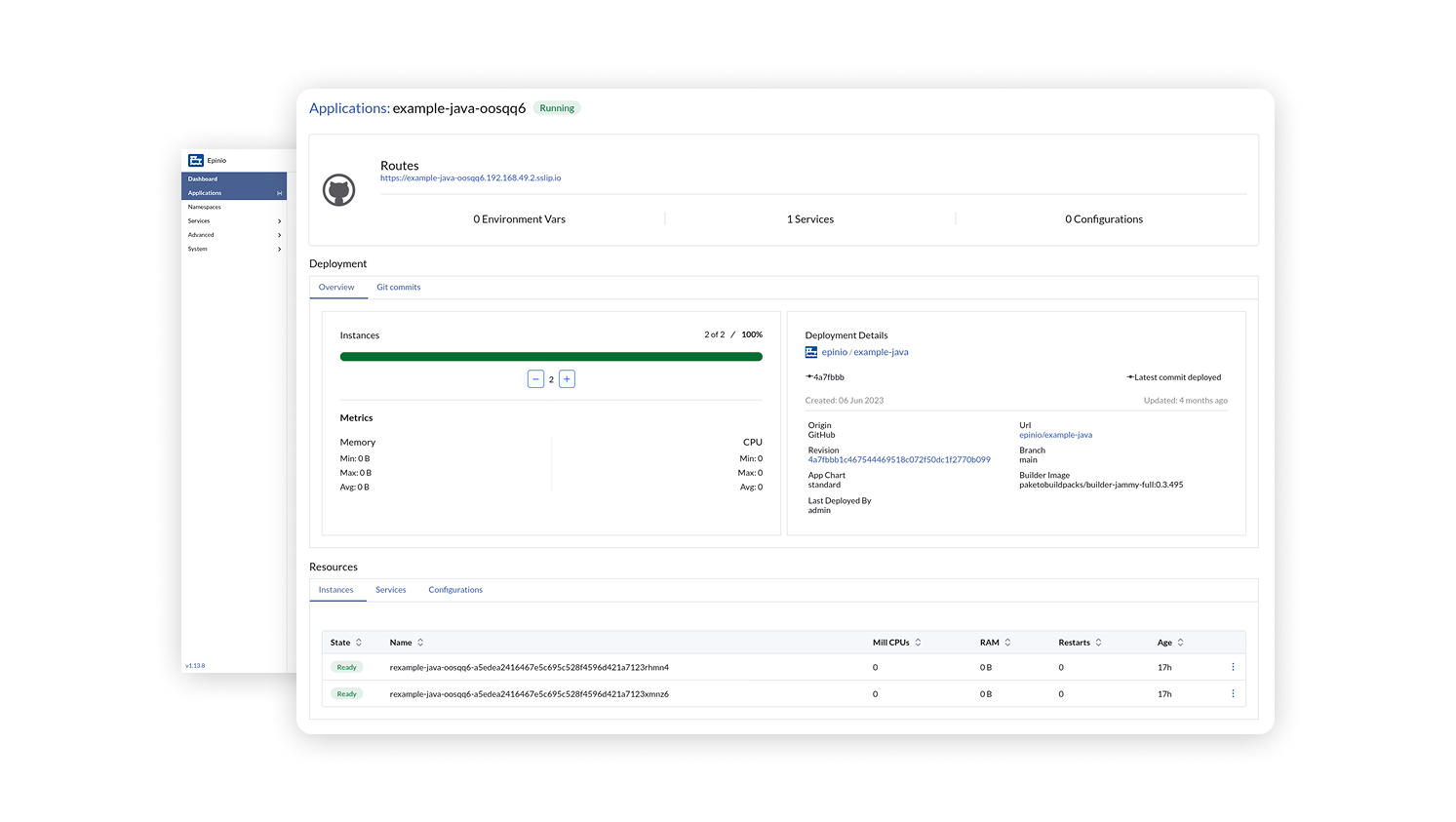Viewport: 1456px width, 822px height.
Task: Click Epinio icon next to epinio / example-java
Action: [x=811, y=352]
